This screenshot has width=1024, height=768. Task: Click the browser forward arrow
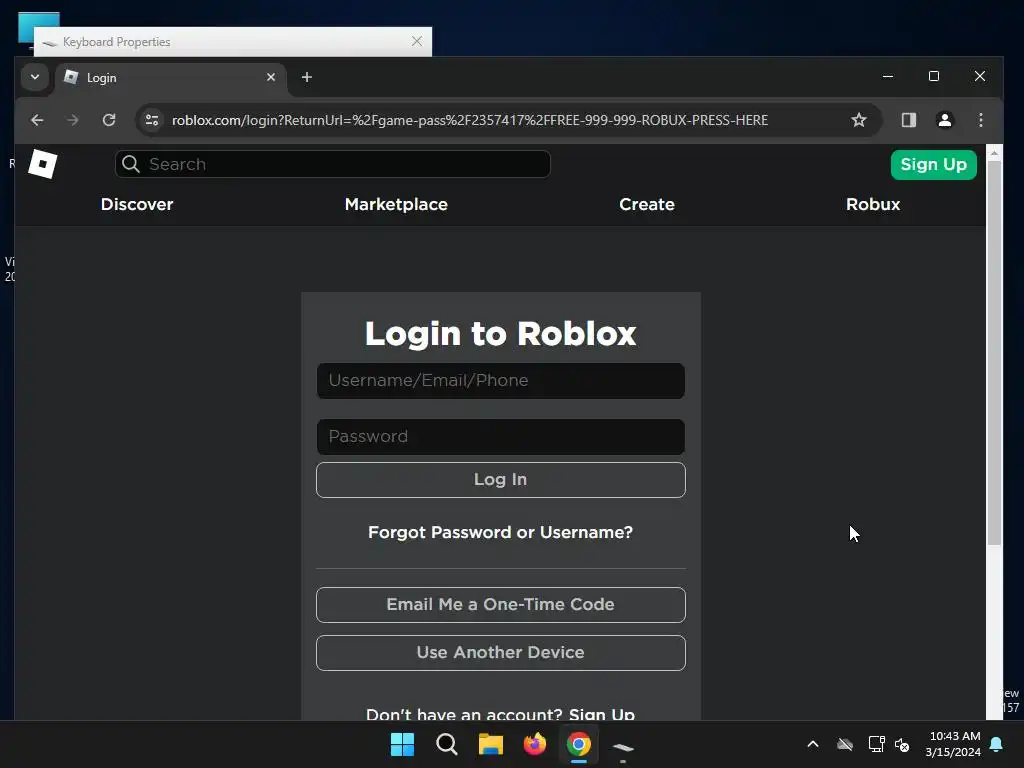pyautogui.click(x=73, y=120)
